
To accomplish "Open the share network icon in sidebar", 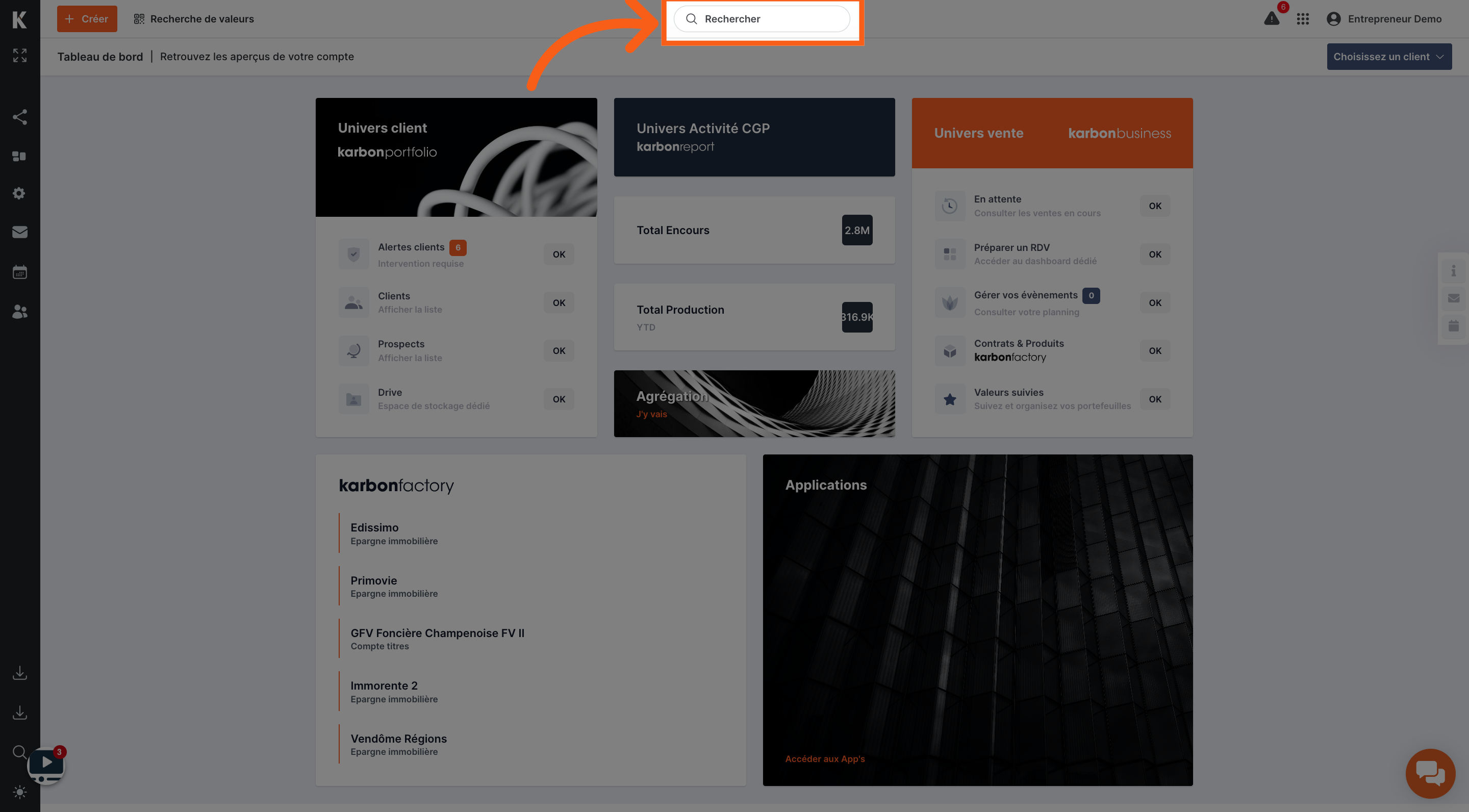I will coord(19,117).
